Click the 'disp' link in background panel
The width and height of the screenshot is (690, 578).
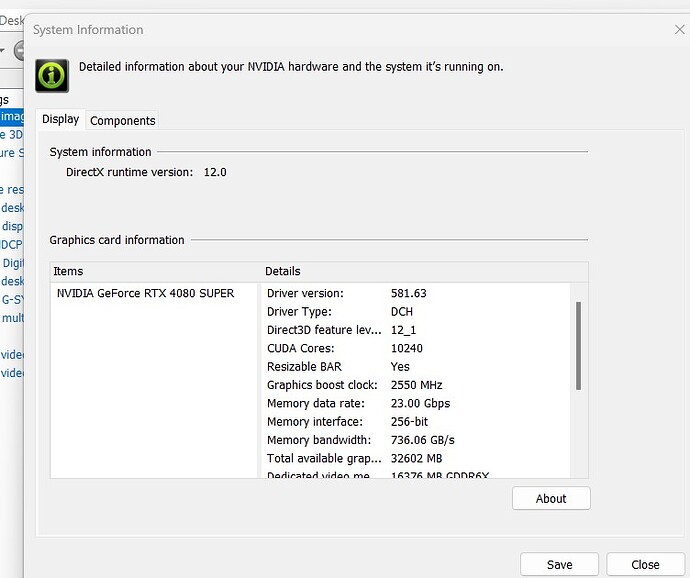12,226
